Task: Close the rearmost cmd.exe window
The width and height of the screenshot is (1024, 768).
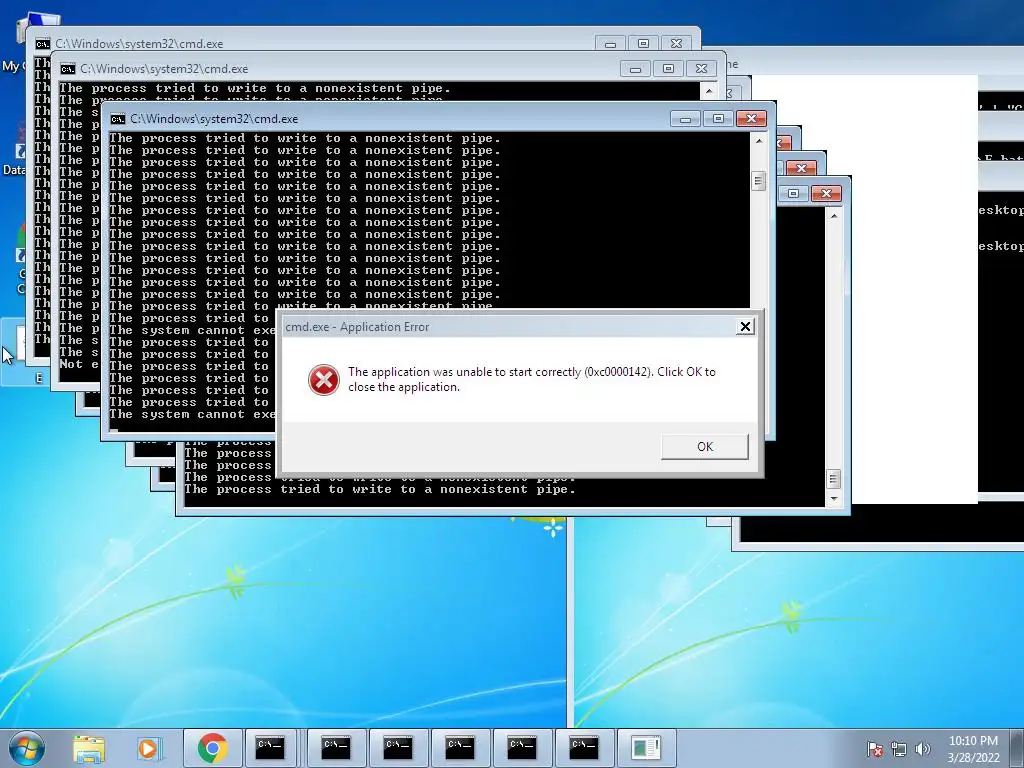Action: pyautogui.click(x=677, y=44)
